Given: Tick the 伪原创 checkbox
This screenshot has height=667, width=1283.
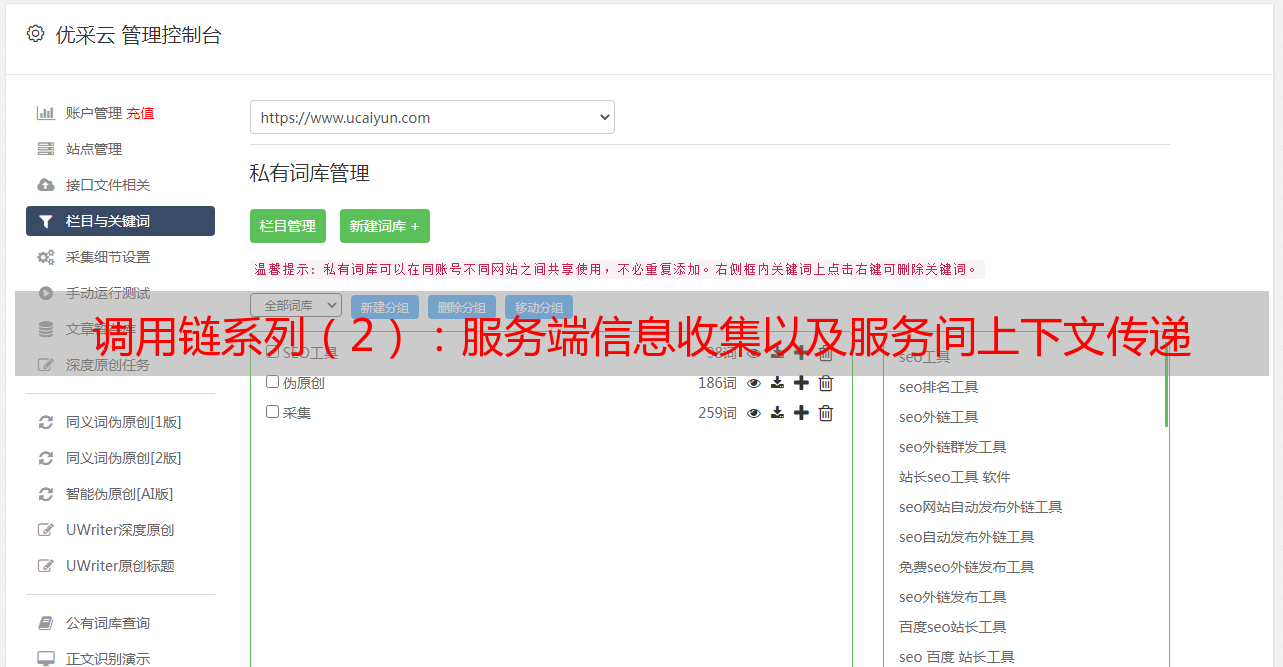Looking at the screenshot, I should click(272, 382).
